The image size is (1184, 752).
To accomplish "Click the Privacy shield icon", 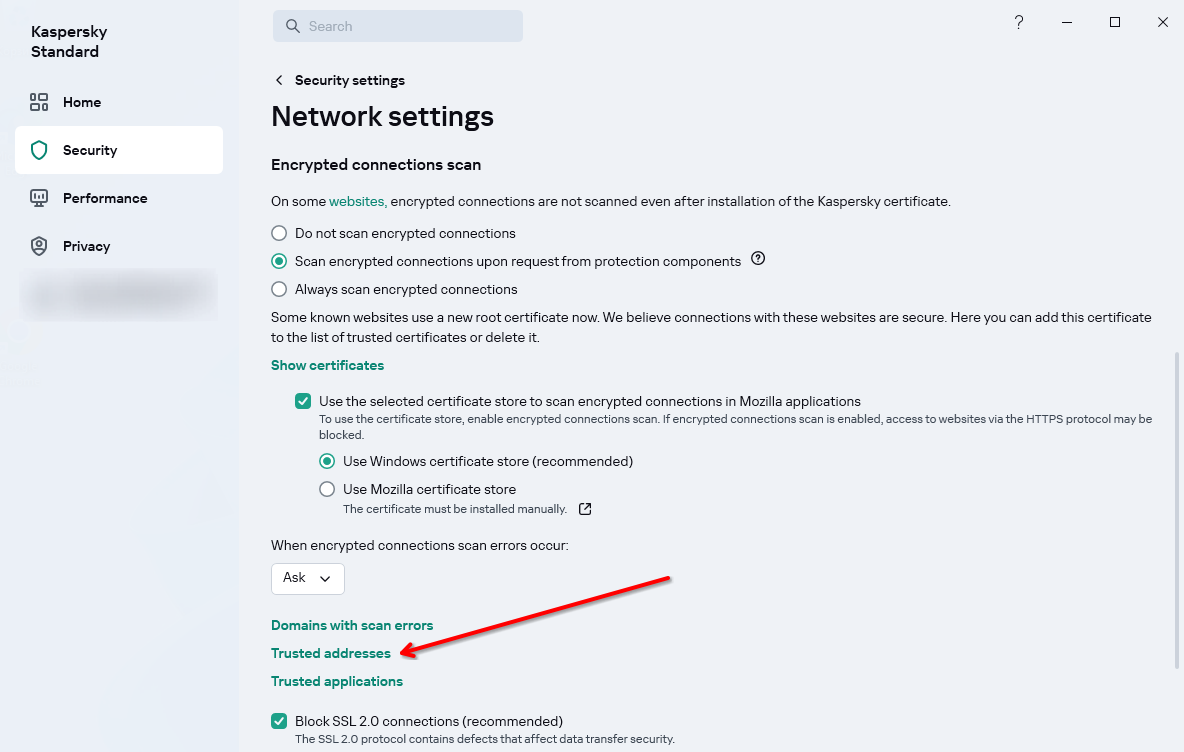I will (39, 246).
